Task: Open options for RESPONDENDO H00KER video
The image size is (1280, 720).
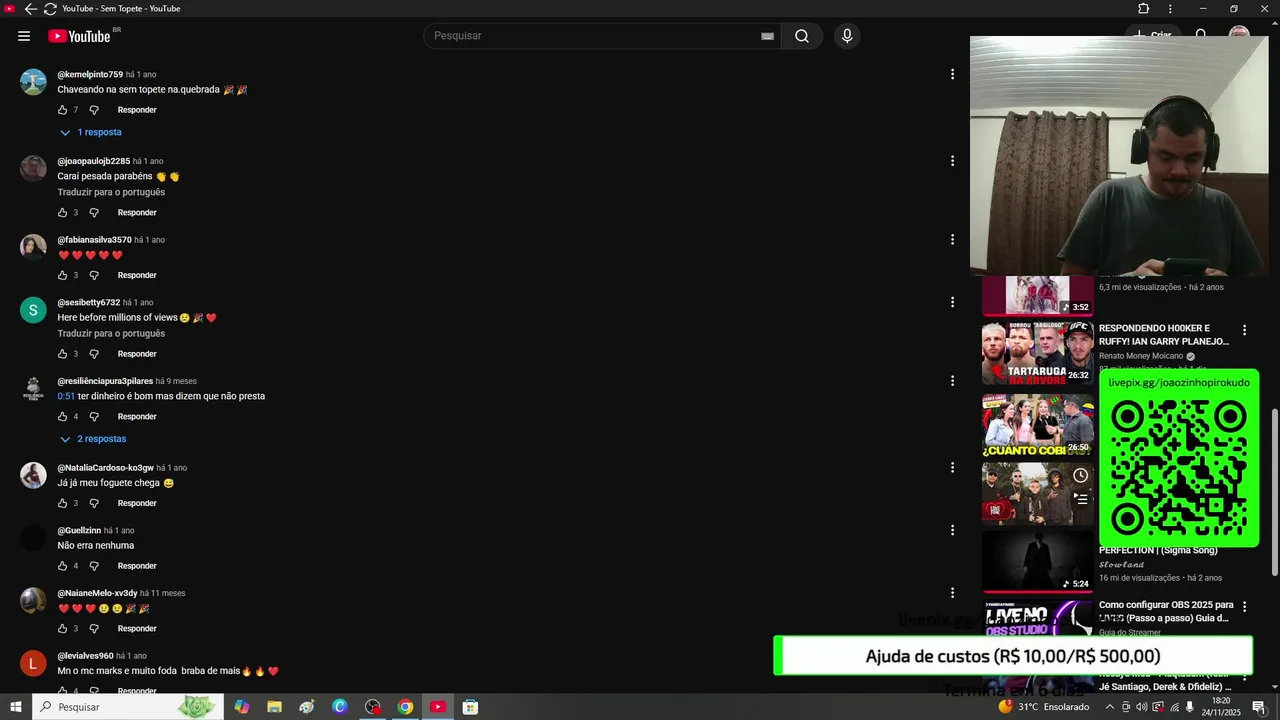Action: coord(1244,330)
